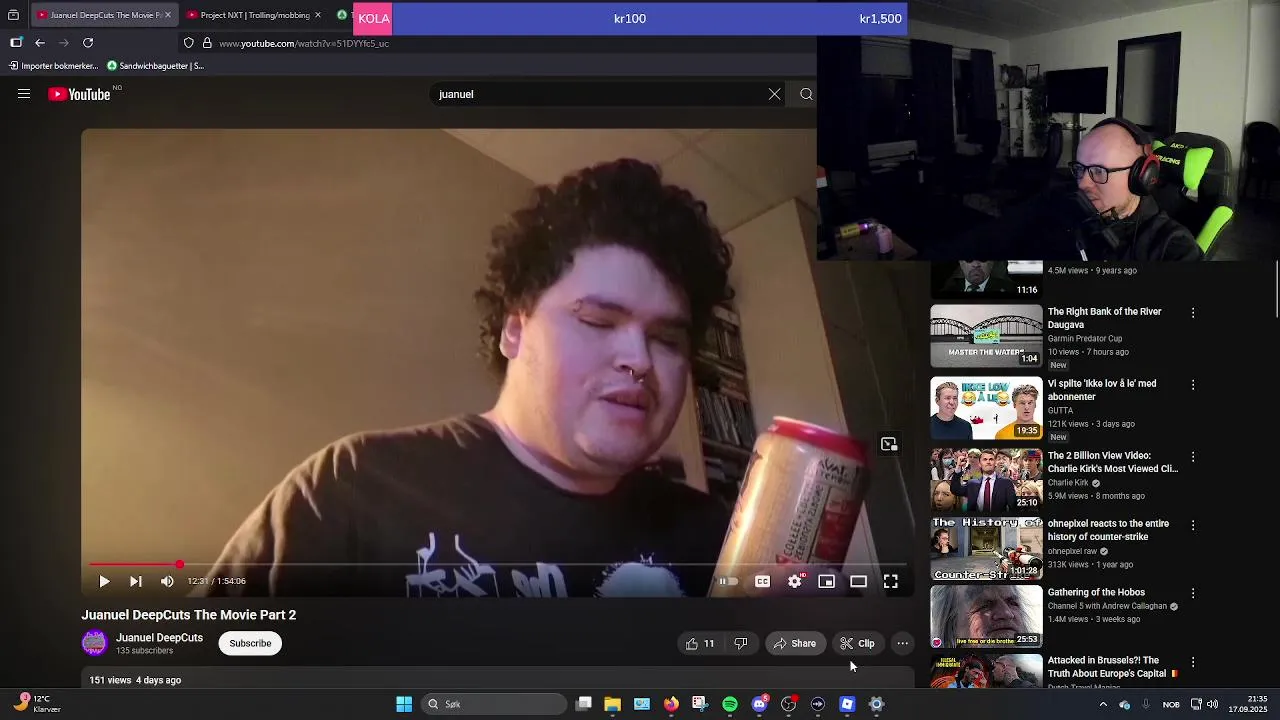Close the Juanuel DeepCuts browser tab

168,15
